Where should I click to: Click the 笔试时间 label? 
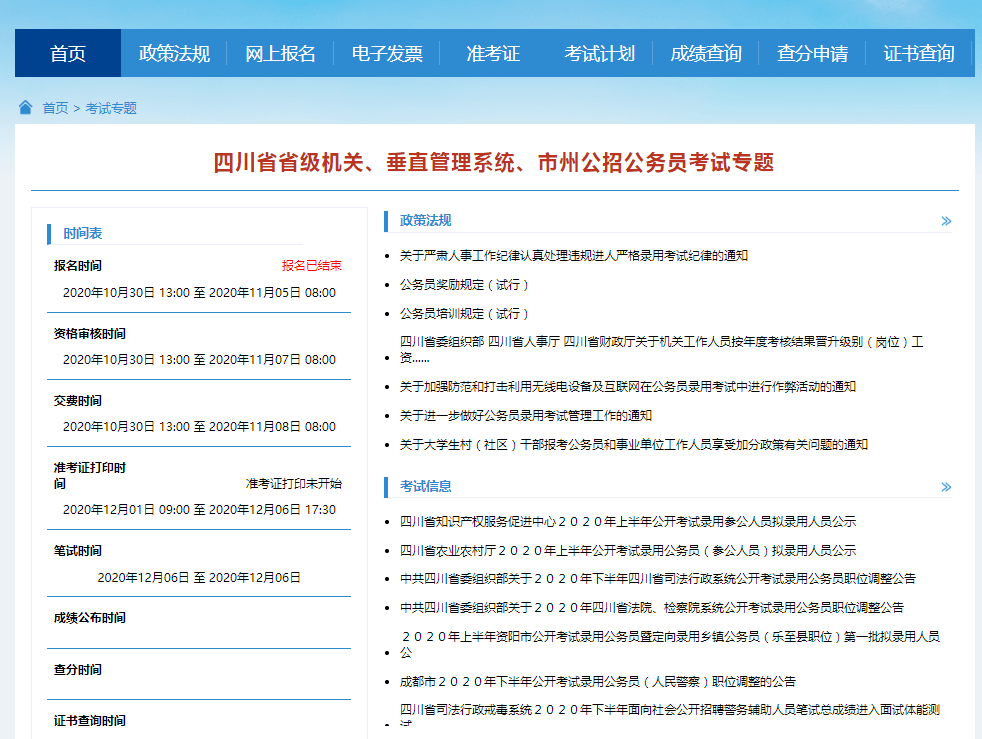(78, 551)
